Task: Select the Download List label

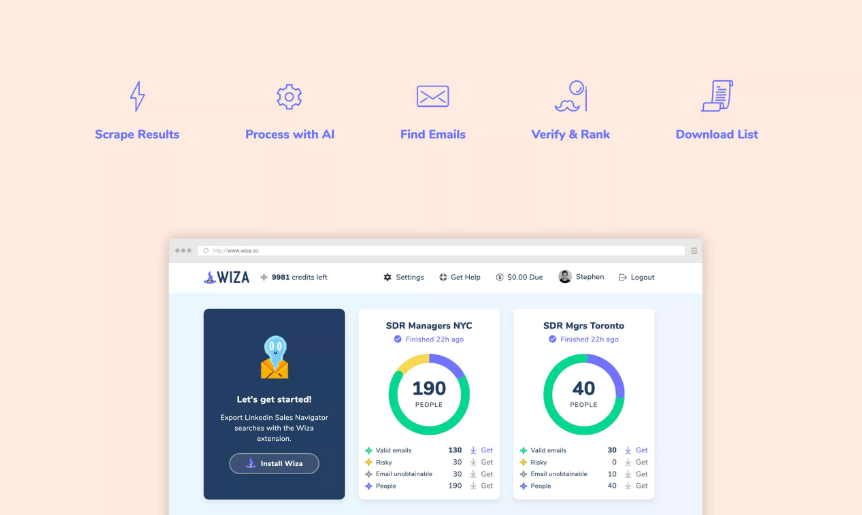Action: point(717,135)
